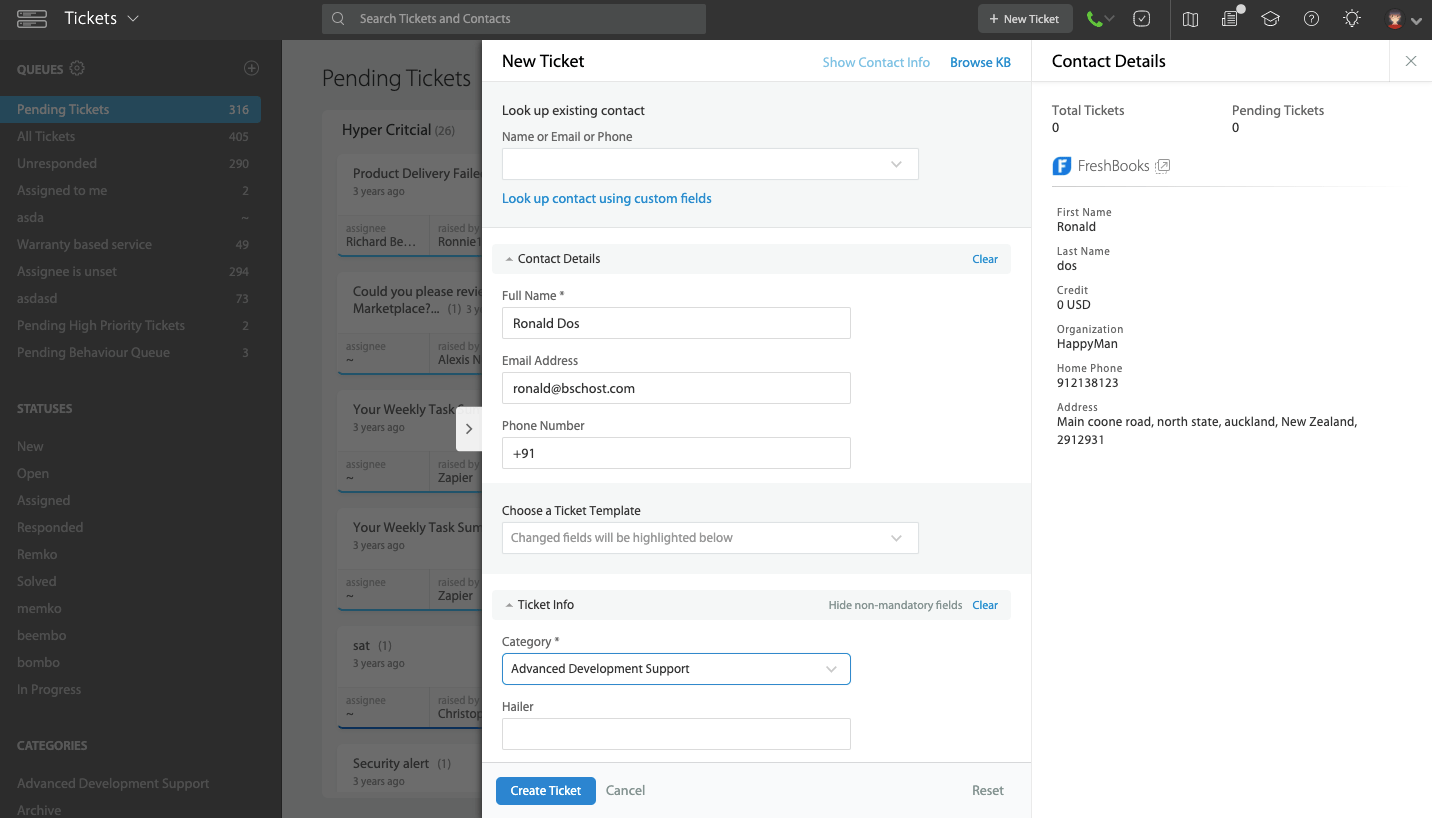This screenshot has height=818, width=1432.
Task: Click the academy graduation cap icon
Action: [x=1270, y=18]
